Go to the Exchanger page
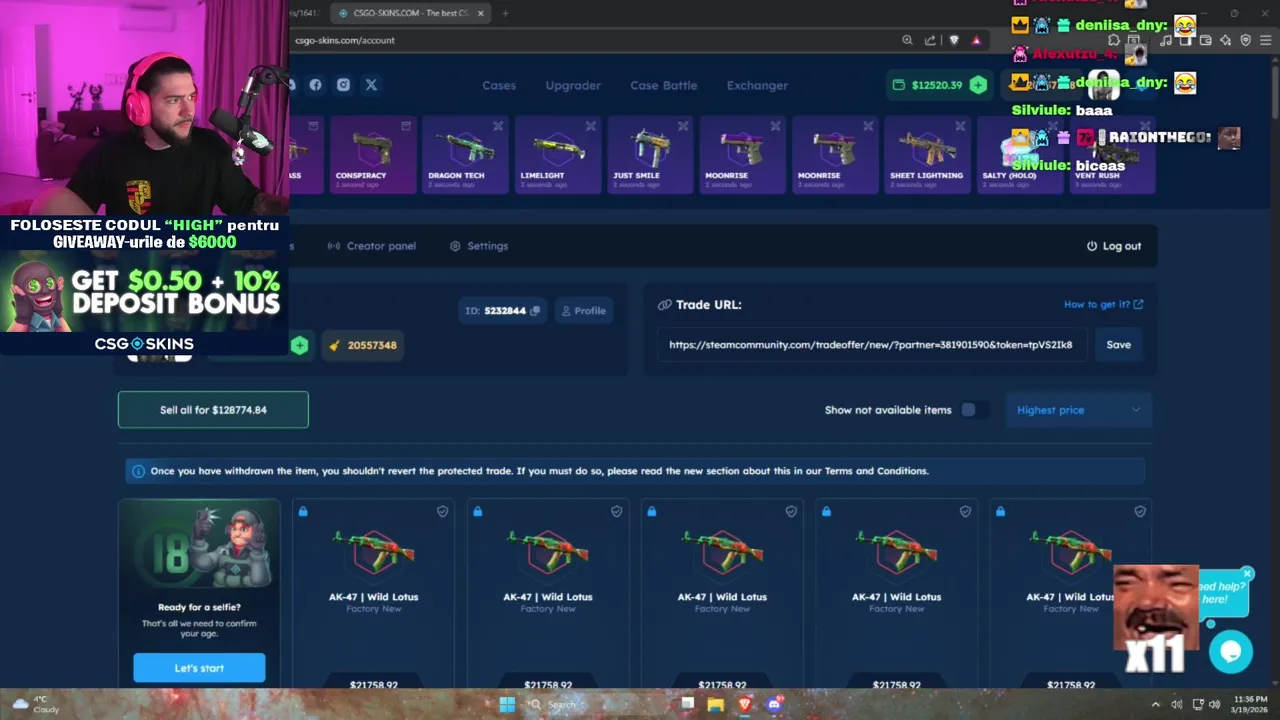This screenshot has width=1280, height=720. pyautogui.click(x=757, y=85)
